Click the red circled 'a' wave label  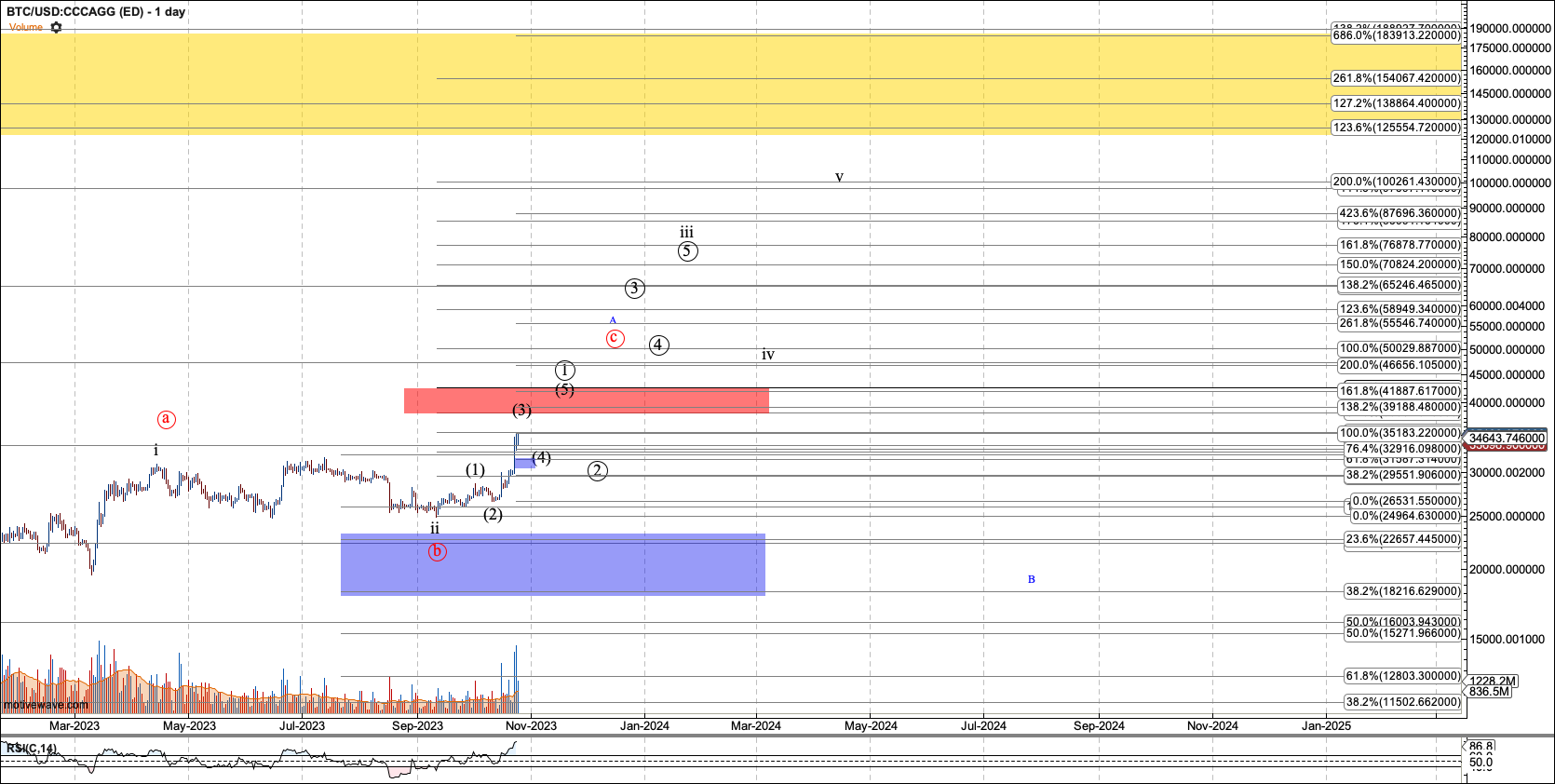click(x=166, y=419)
